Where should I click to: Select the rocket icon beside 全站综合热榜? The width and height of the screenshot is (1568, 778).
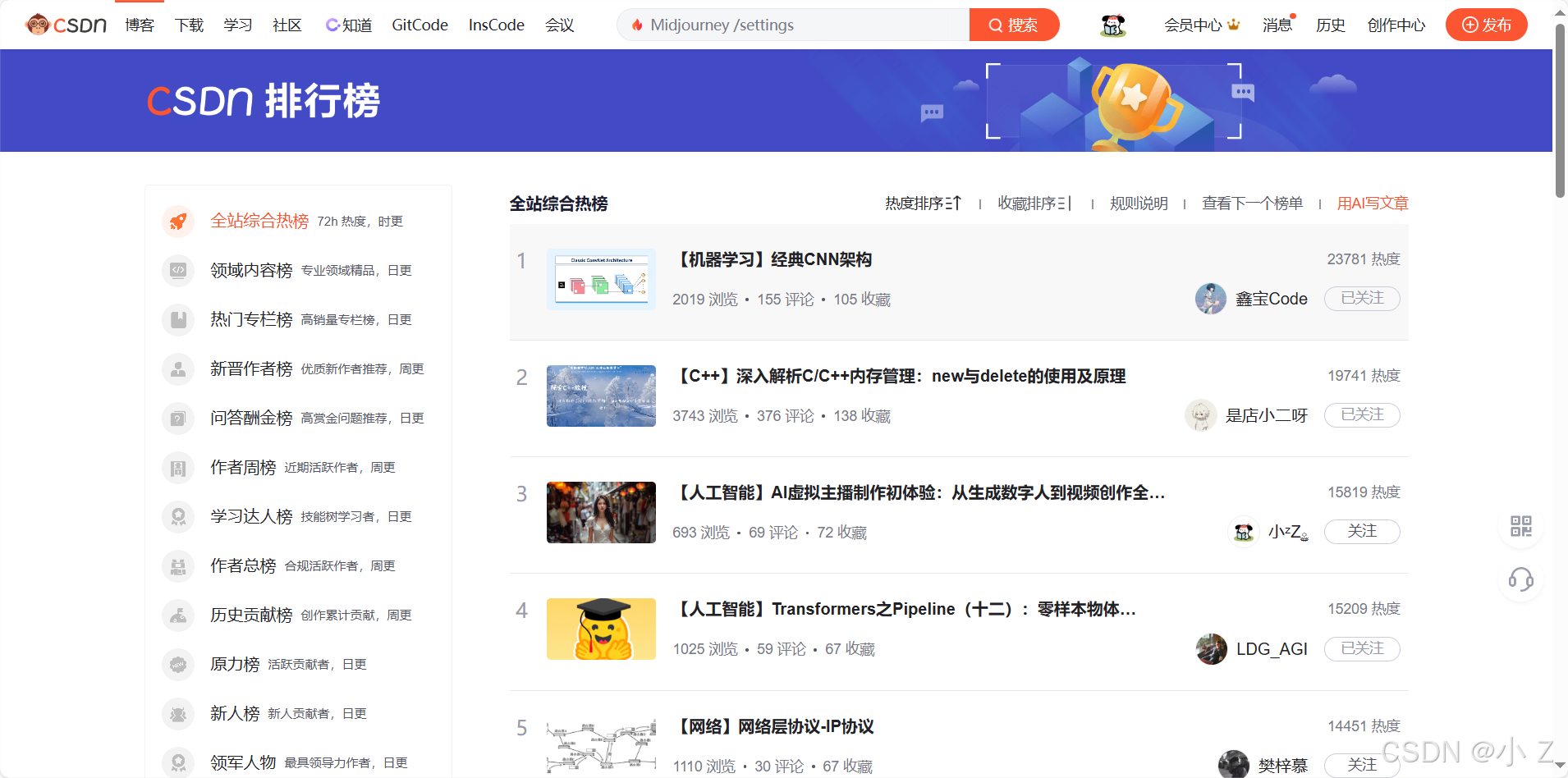[x=178, y=221]
